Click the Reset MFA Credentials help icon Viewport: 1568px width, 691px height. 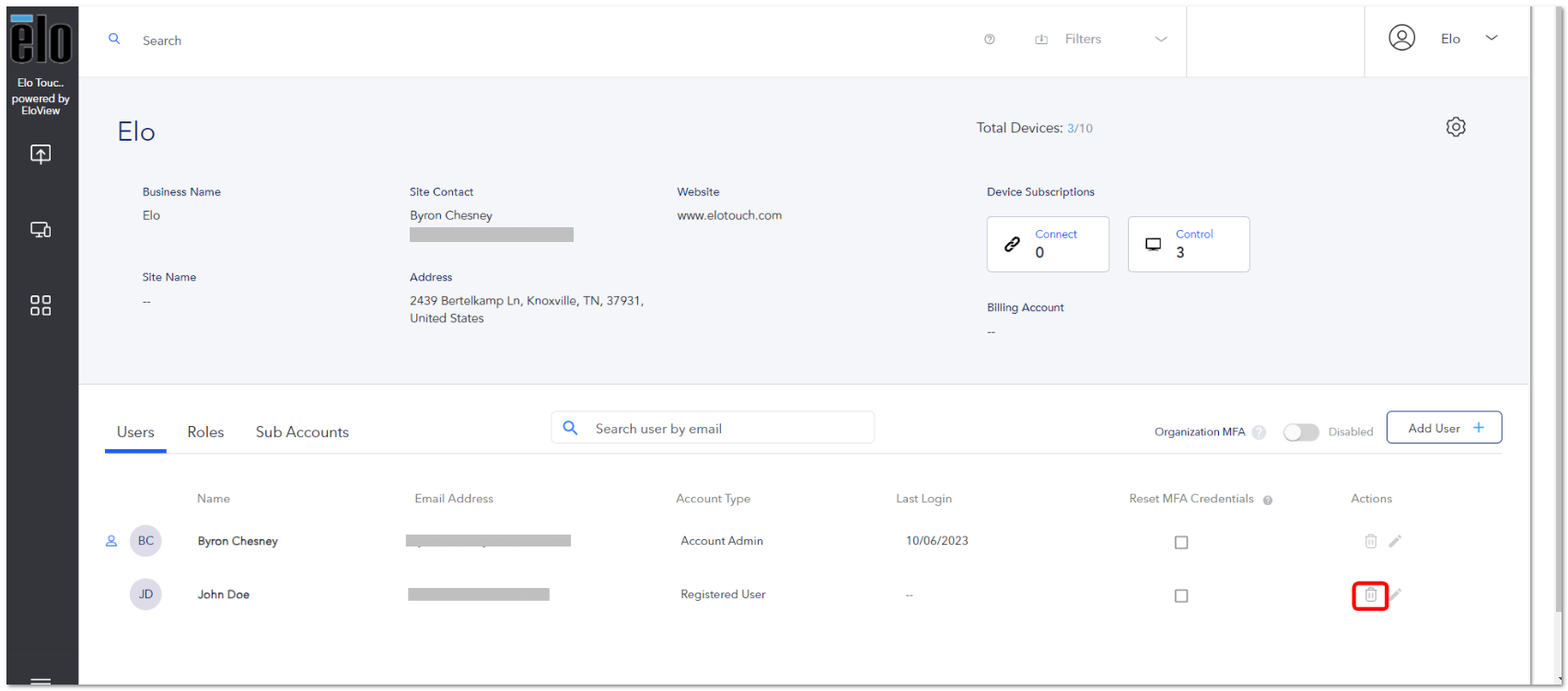(1268, 501)
